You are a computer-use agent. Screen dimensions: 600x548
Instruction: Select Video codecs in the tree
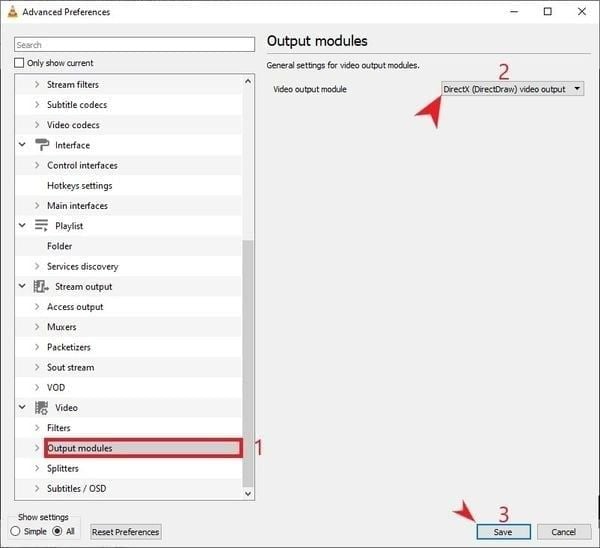[73, 125]
